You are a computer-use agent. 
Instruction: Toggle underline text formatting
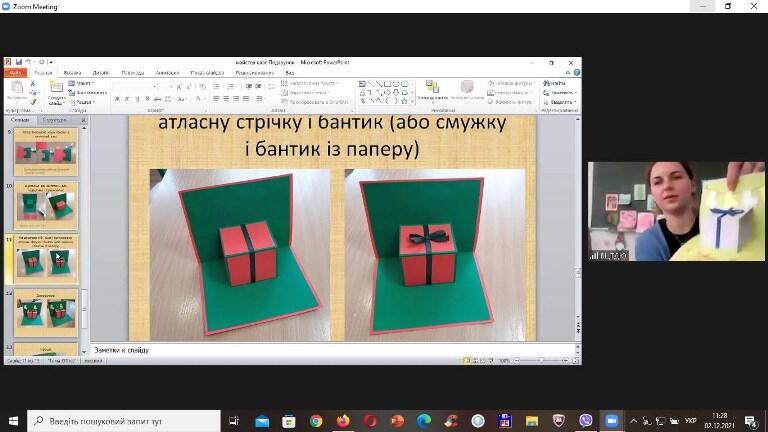[x=137, y=99]
